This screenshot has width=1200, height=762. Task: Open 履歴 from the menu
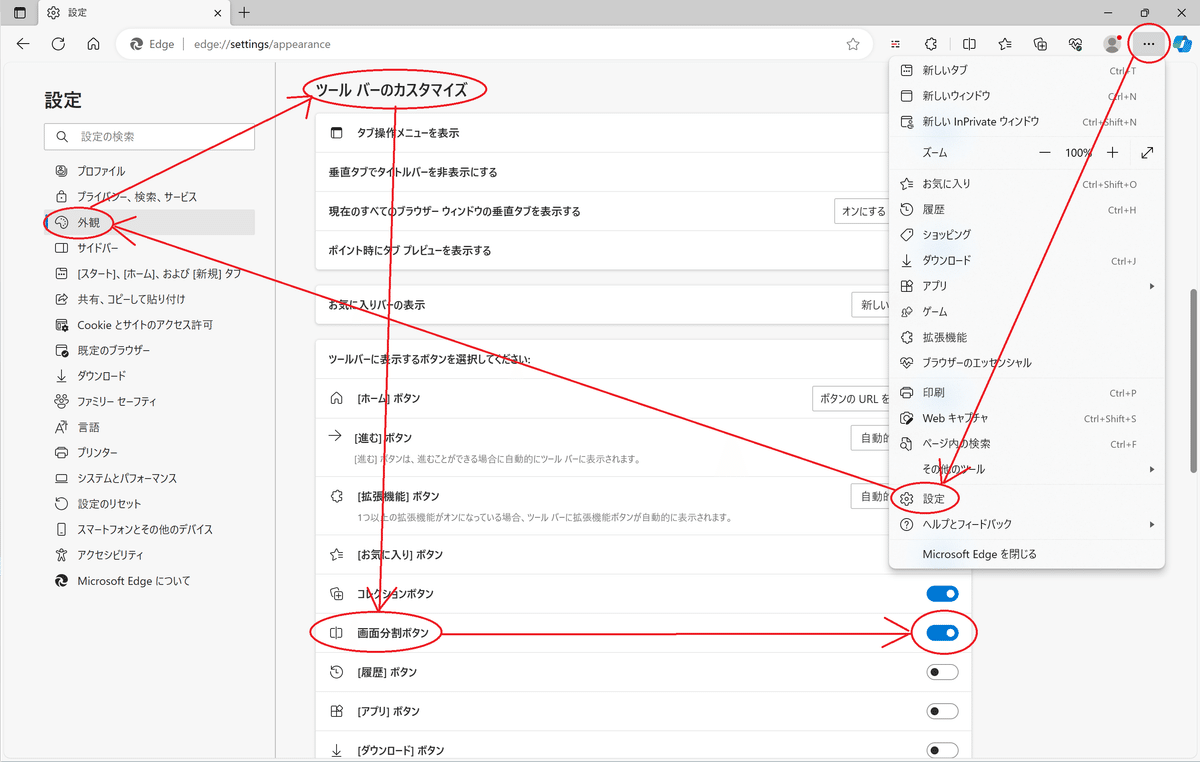(x=1027, y=209)
